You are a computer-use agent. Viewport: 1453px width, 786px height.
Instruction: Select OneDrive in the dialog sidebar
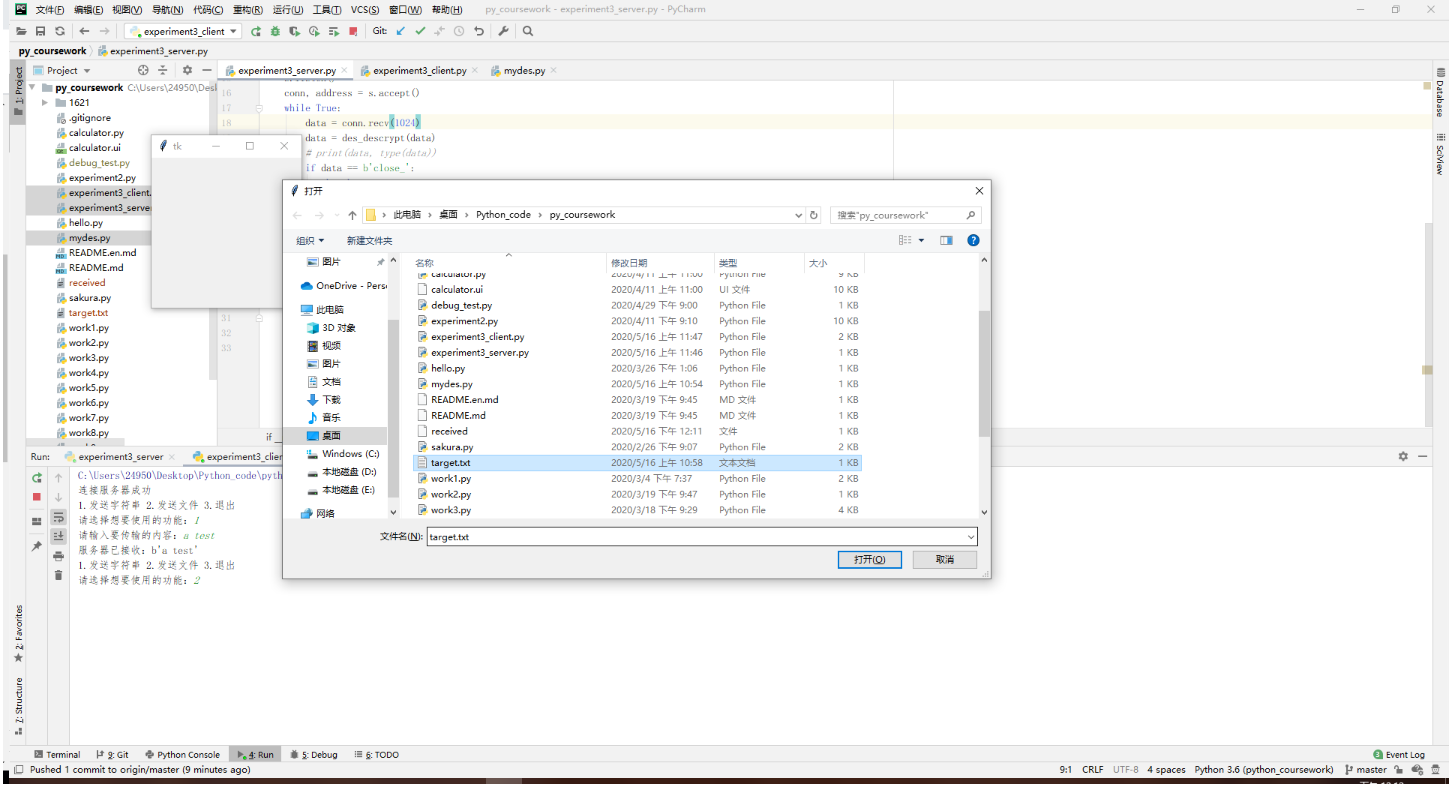[x=343, y=285]
